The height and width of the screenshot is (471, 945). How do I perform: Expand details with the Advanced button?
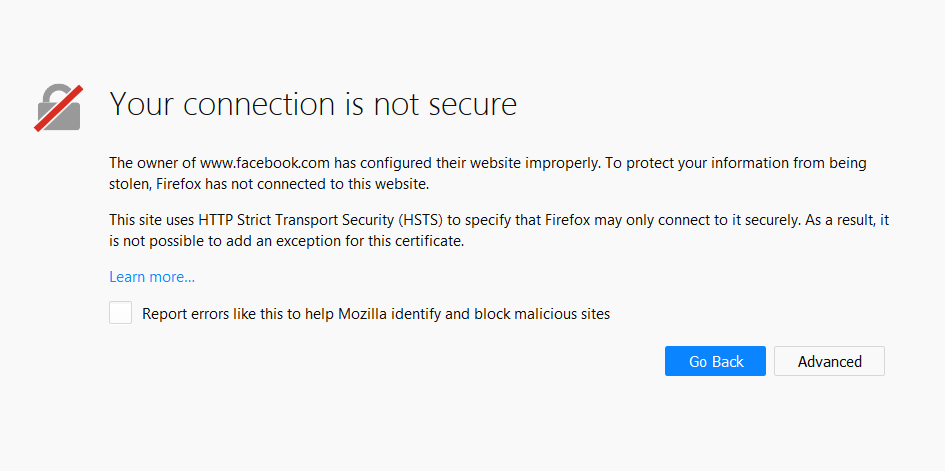(829, 361)
